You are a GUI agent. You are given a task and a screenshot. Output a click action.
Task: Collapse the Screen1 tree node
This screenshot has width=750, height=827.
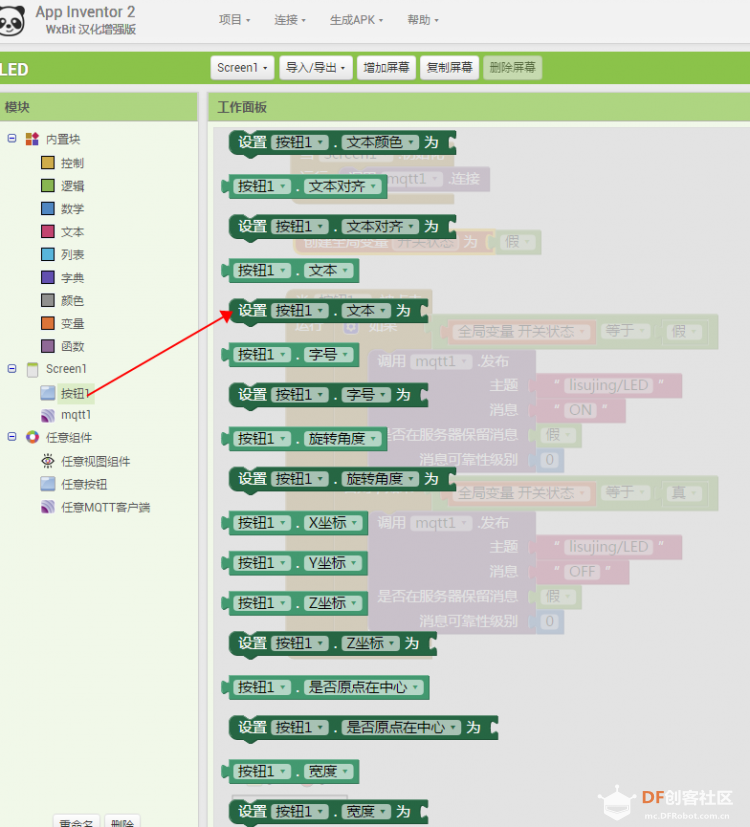[12, 369]
